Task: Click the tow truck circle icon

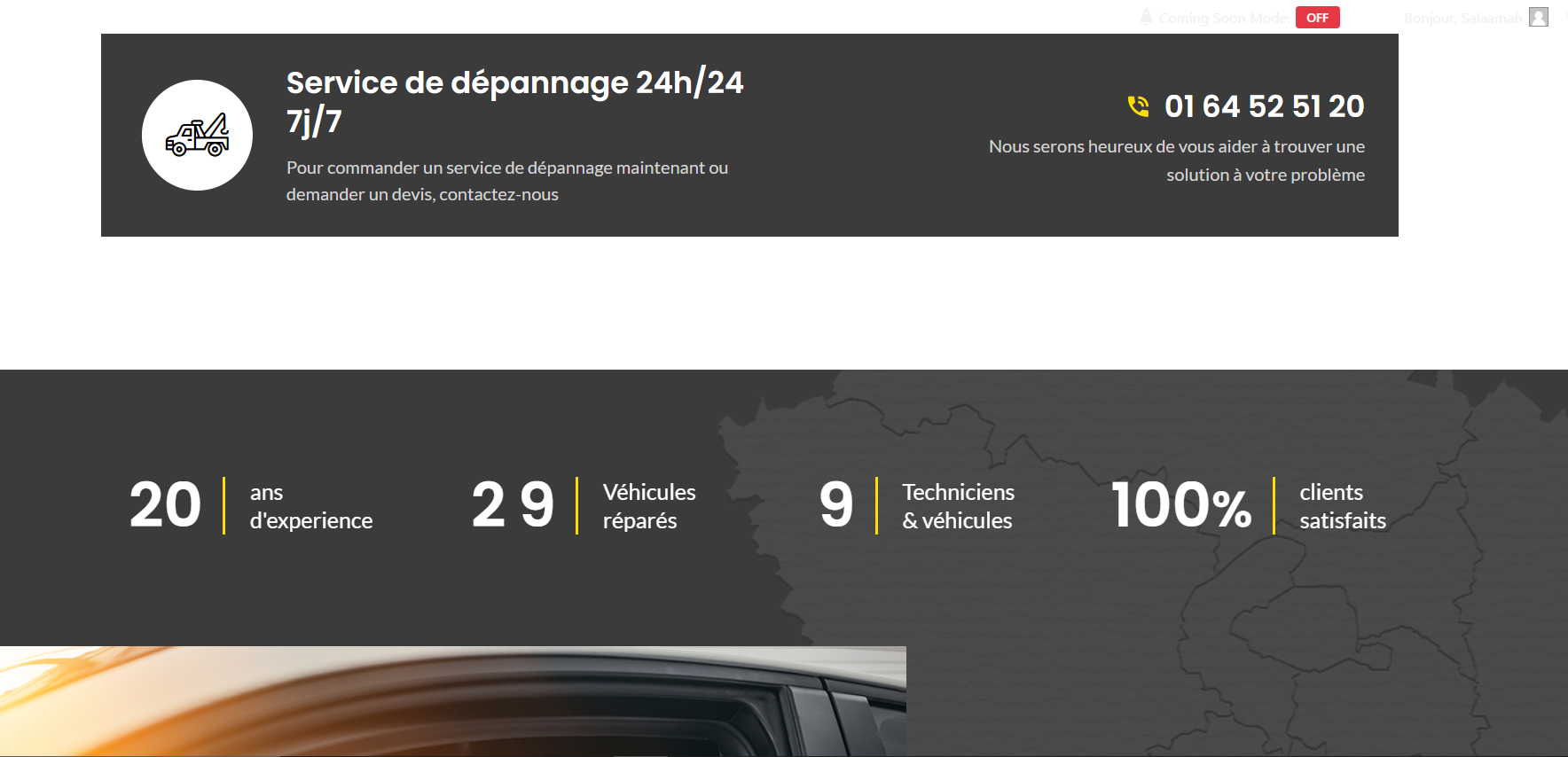Action: [197, 135]
